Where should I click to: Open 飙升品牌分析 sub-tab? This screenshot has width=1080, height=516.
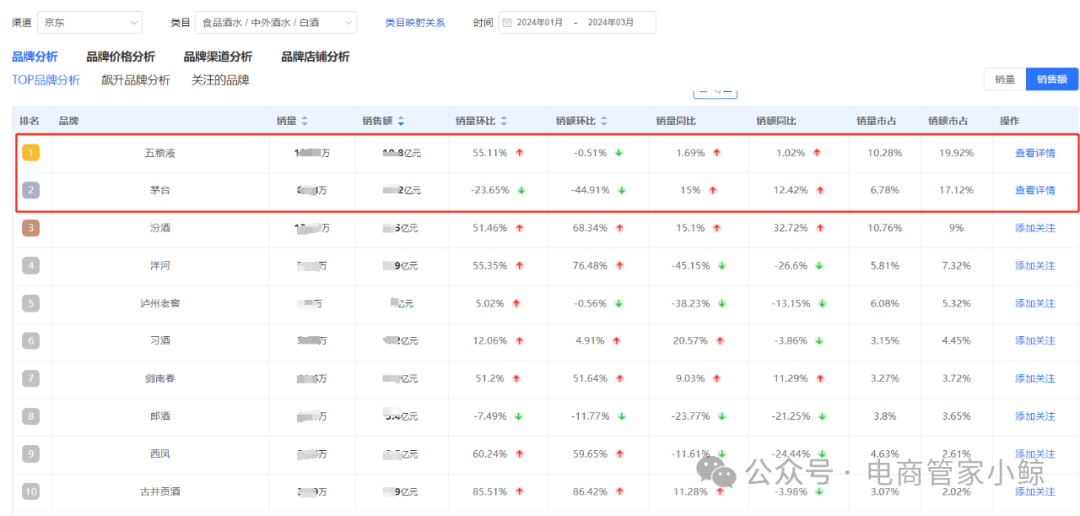(x=136, y=80)
